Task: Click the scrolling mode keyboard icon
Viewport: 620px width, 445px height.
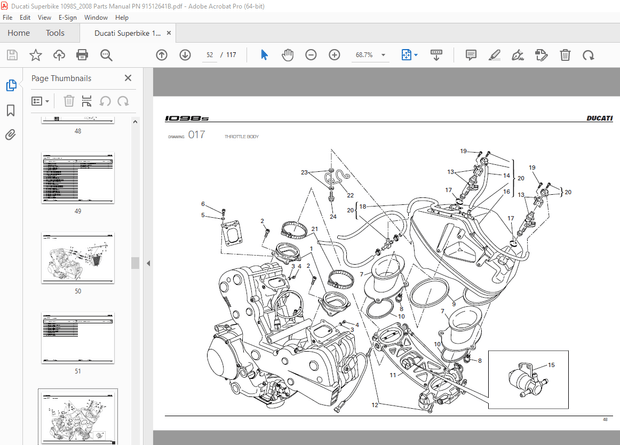Action: point(436,55)
